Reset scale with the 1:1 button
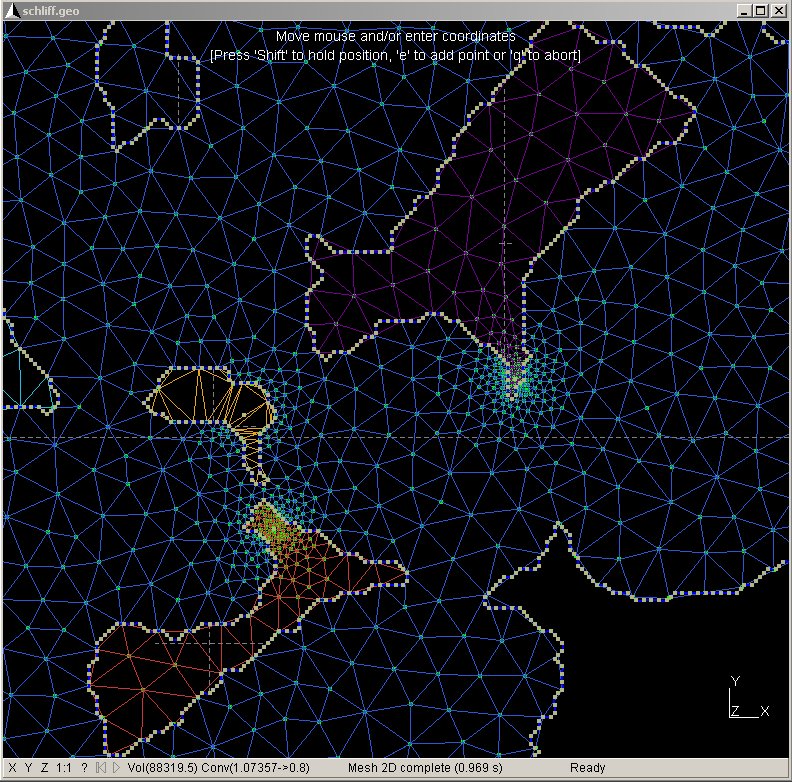The width and height of the screenshot is (792, 782). click(x=64, y=768)
